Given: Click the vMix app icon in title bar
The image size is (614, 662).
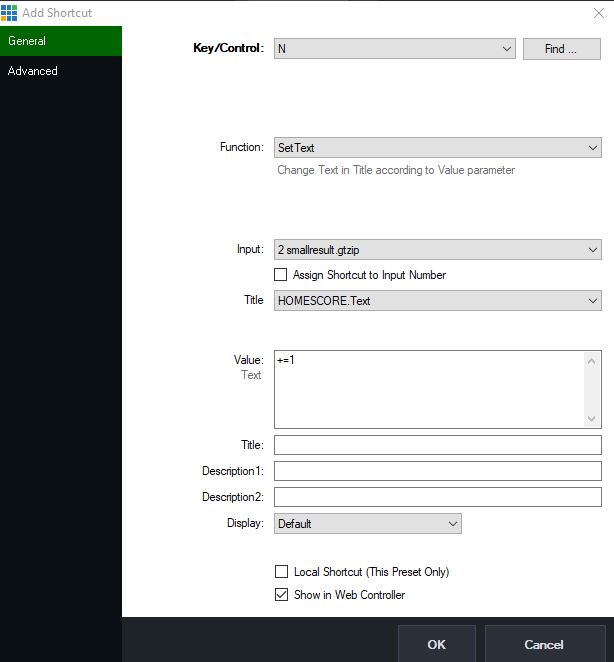Looking at the screenshot, I should tap(9, 12).
